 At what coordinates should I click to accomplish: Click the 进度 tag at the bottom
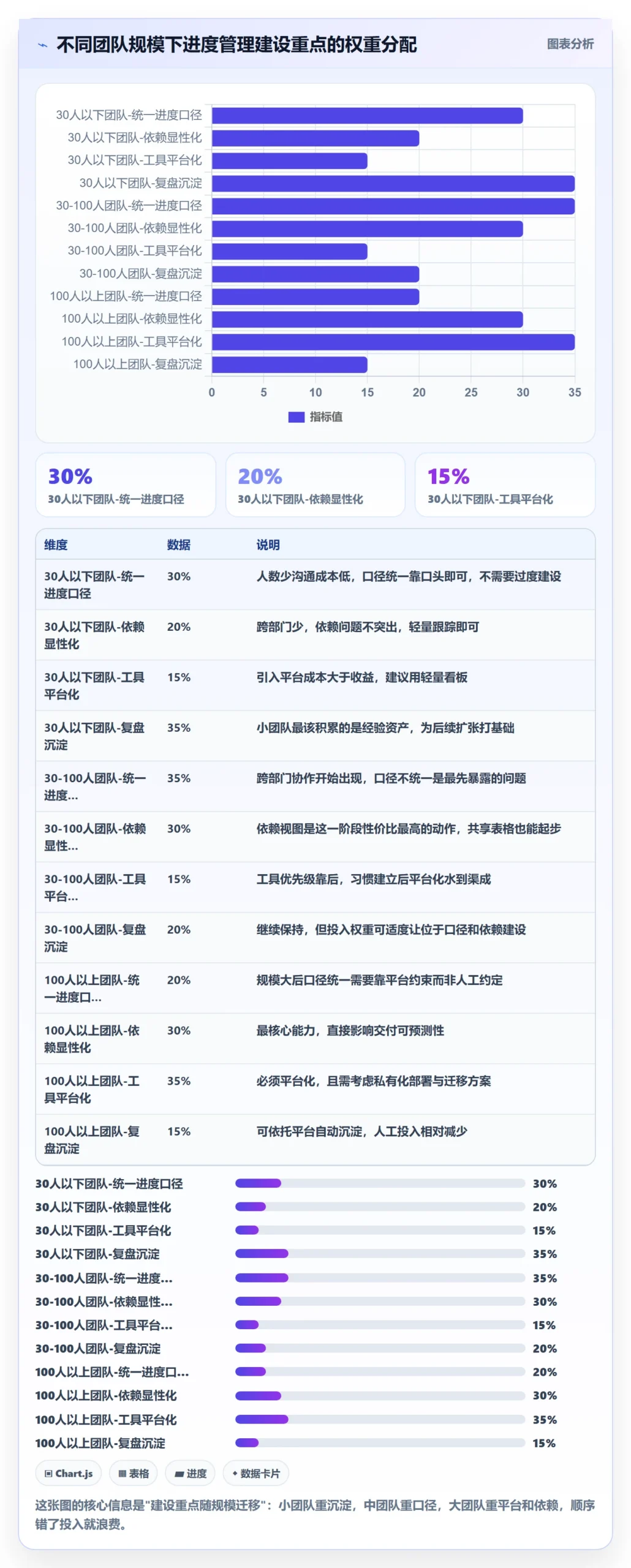coord(191,1474)
